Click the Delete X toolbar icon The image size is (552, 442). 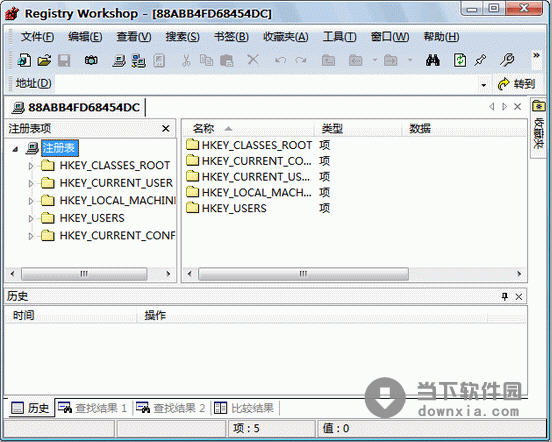(x=253, y=60)
